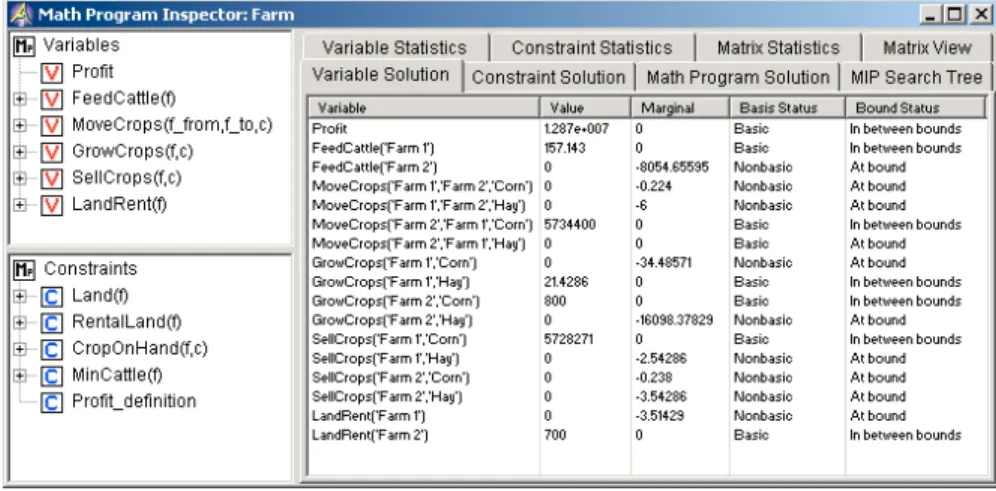Screen dimensions: 996x491
Task: Open the Matrix Statistics tab
Action: (x=778, y=48)
